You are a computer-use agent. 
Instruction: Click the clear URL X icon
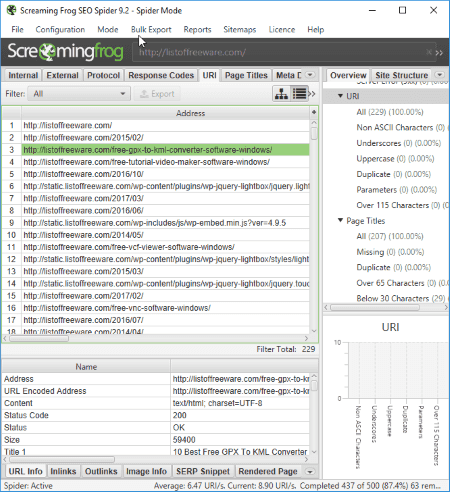pyautogui.click(x=429, y=52)
